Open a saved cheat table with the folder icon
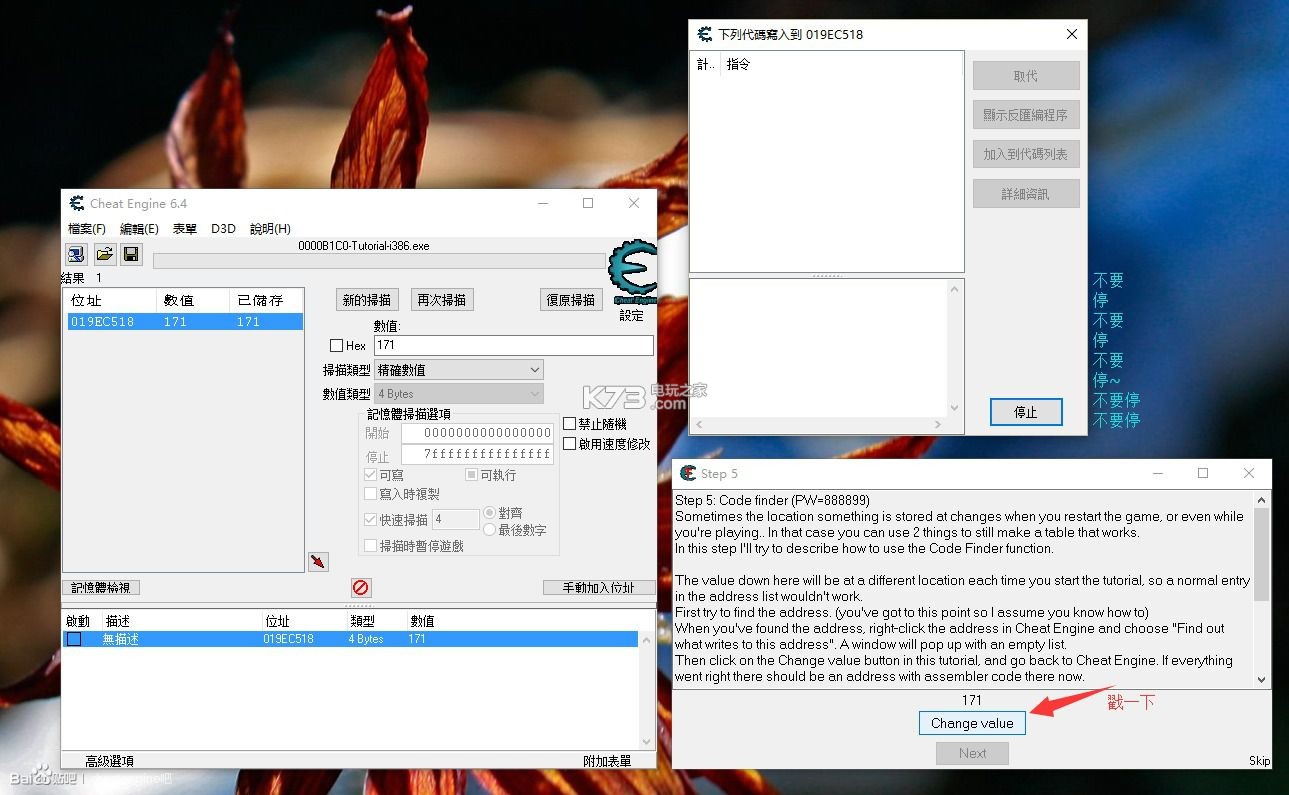1289x795 pixels. pos(104,254)
